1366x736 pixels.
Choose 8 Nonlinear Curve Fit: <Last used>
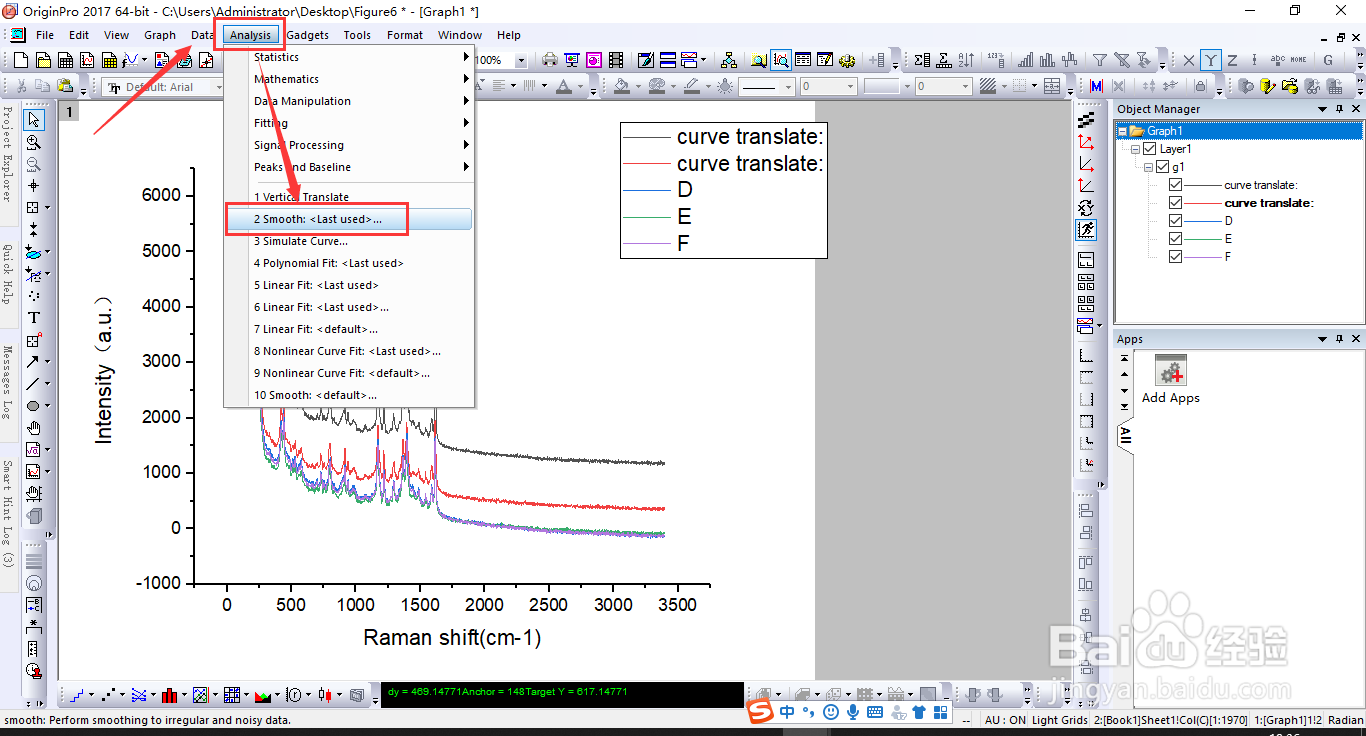point(349,351)
